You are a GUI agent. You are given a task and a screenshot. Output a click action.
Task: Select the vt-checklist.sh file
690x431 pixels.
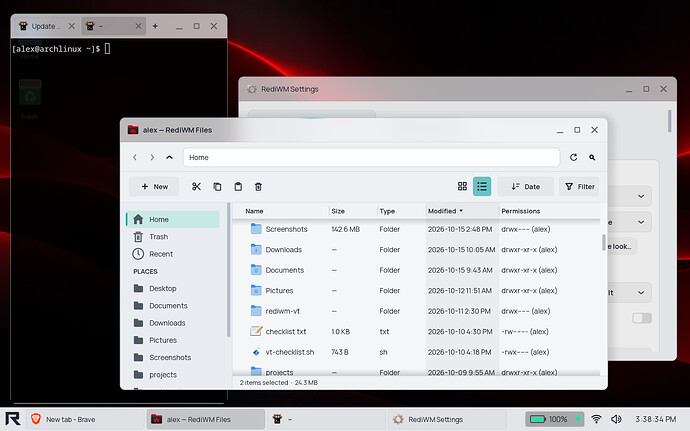[x=416, y=352]
